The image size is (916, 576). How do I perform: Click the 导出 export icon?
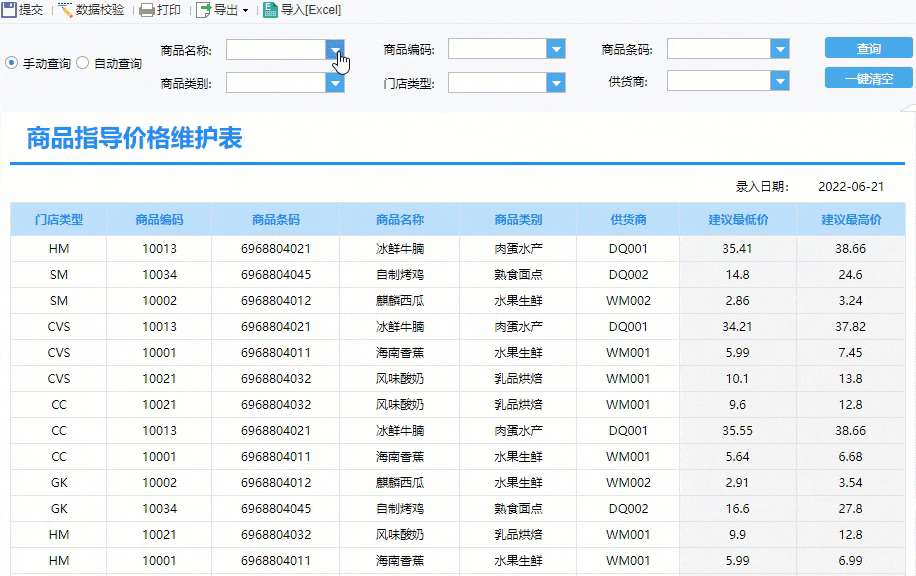coord(204,10)
